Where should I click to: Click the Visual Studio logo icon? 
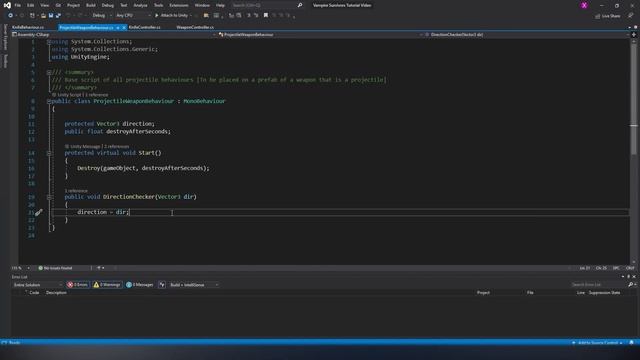7,5
